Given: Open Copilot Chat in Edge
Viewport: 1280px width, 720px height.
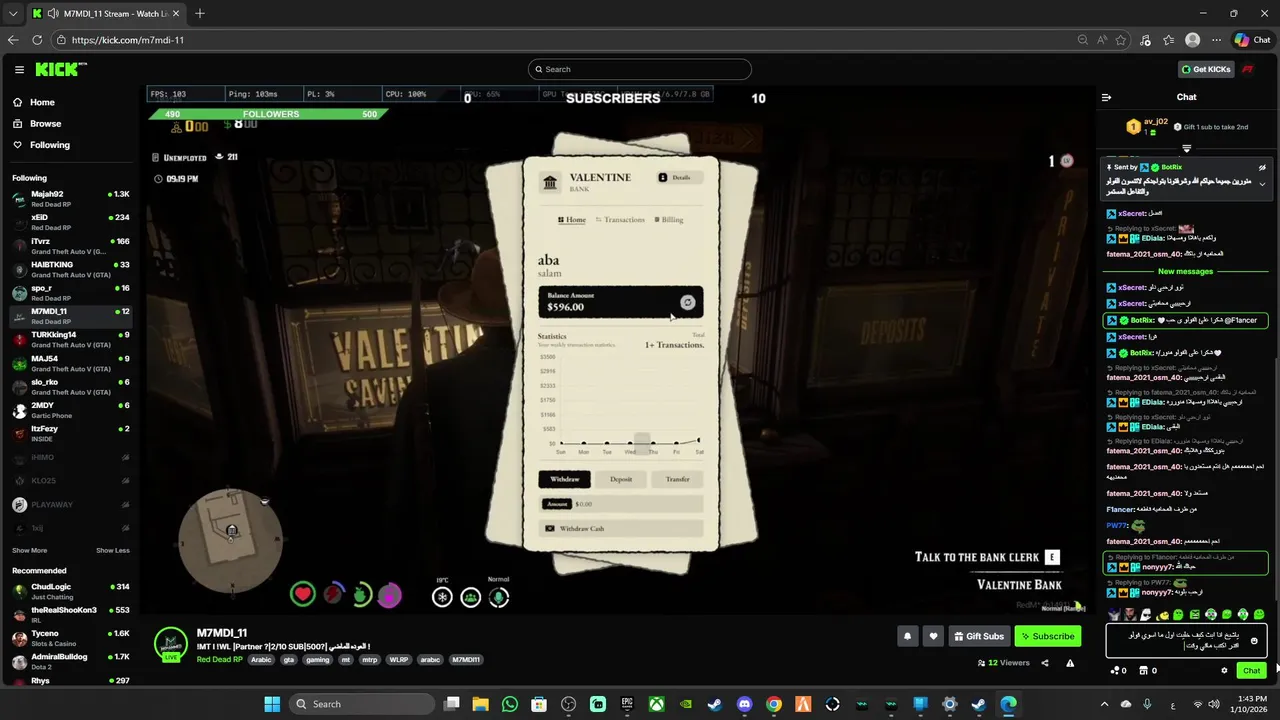Looking at the screenshot, I should point(1252,40).
